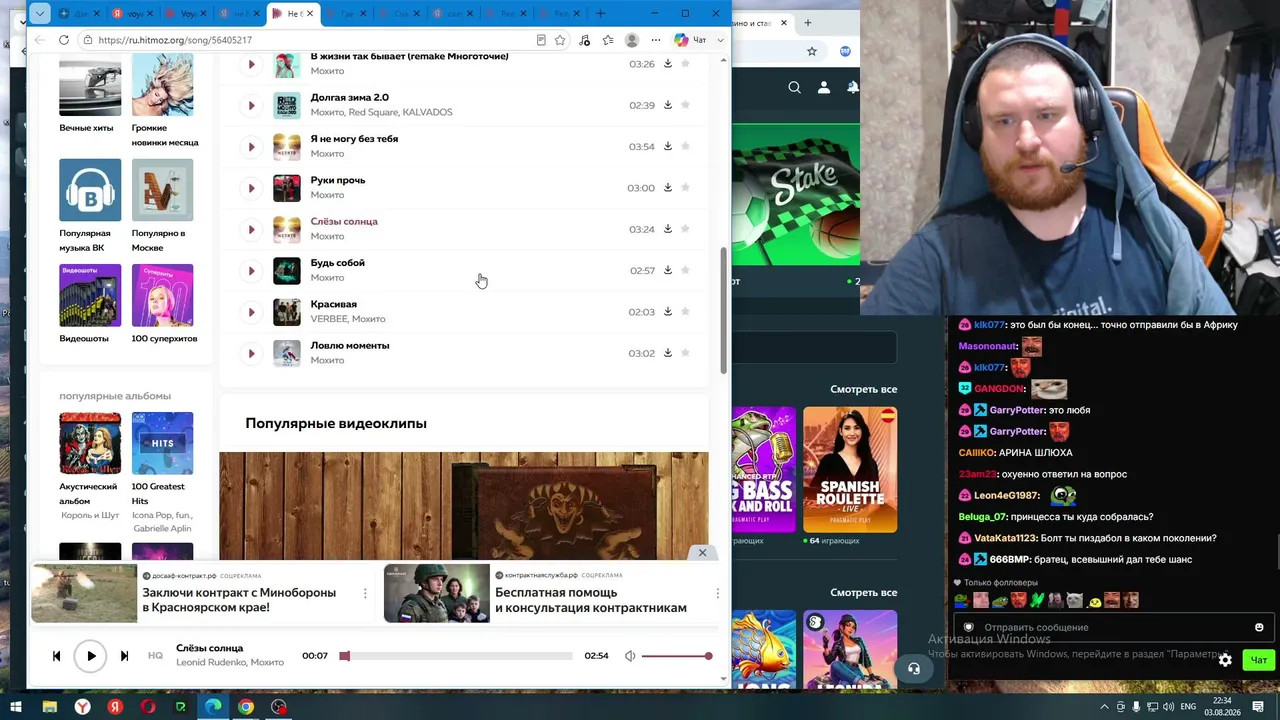Download the Будь собой song
This screenshot has width=1280, height=720.
(668, 270)
